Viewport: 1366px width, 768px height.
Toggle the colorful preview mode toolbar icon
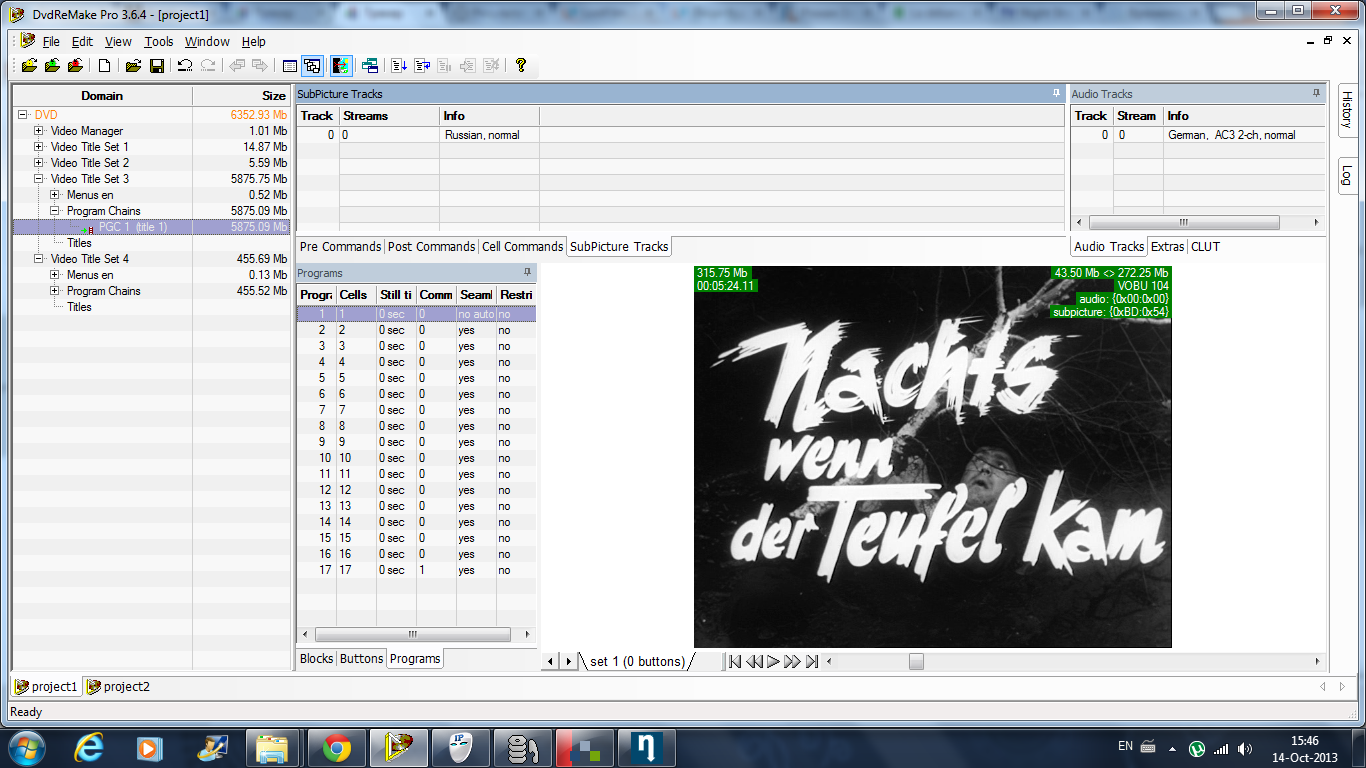click(x=341, y=66)
